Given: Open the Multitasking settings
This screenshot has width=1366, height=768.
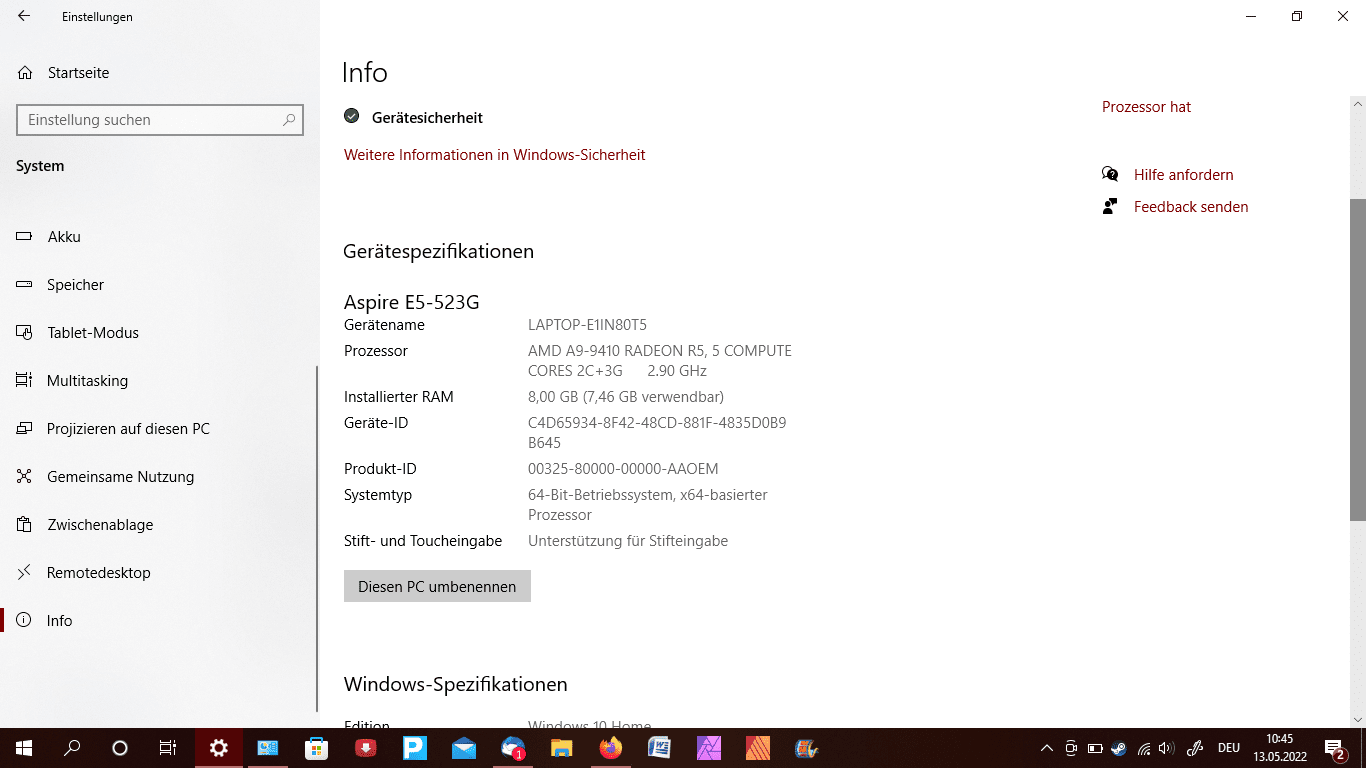Looking at the screenshot, I should pyautogui.click(x=87, y=381).
